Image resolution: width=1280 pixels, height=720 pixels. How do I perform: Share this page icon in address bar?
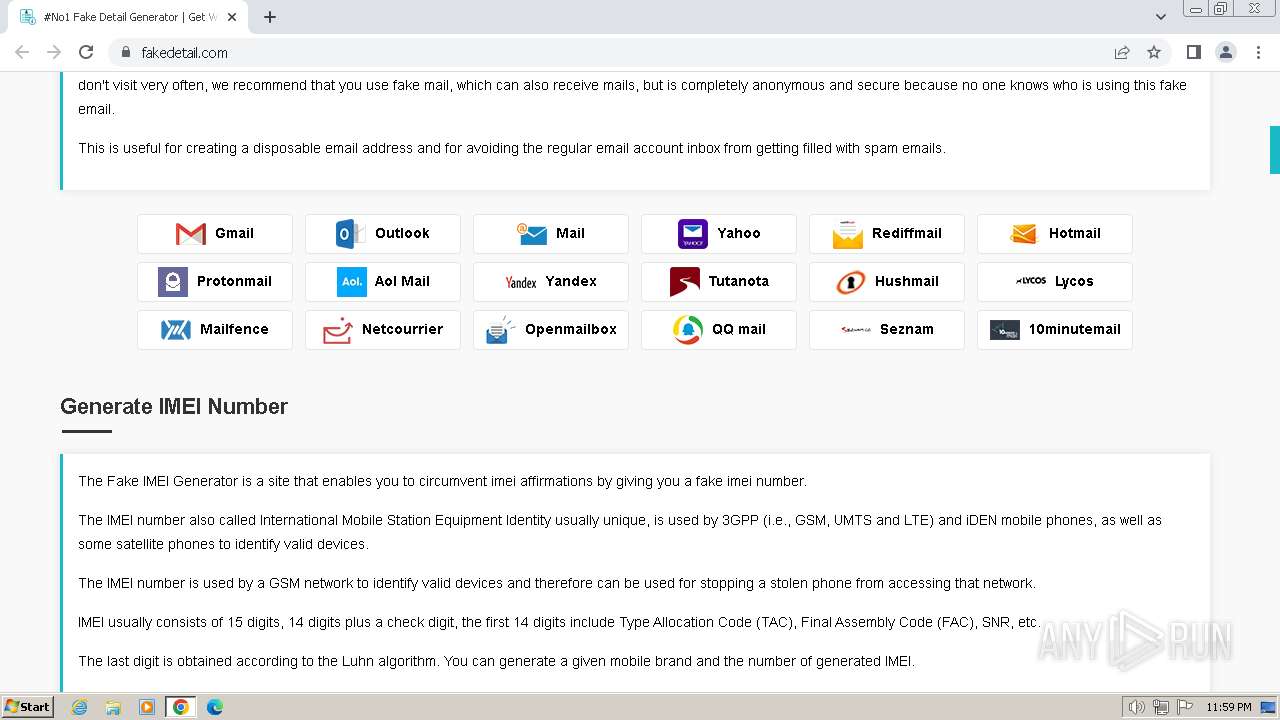pyautogui.click(x=1122, y=52)
